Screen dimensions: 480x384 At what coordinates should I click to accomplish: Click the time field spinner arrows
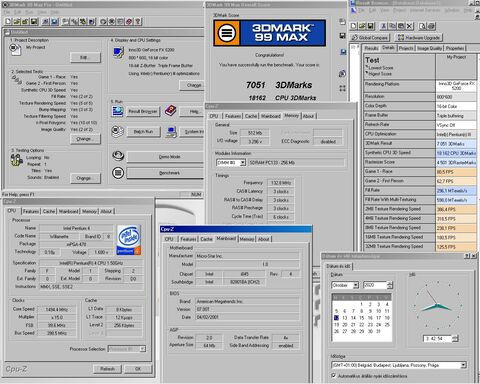[455, 339]
